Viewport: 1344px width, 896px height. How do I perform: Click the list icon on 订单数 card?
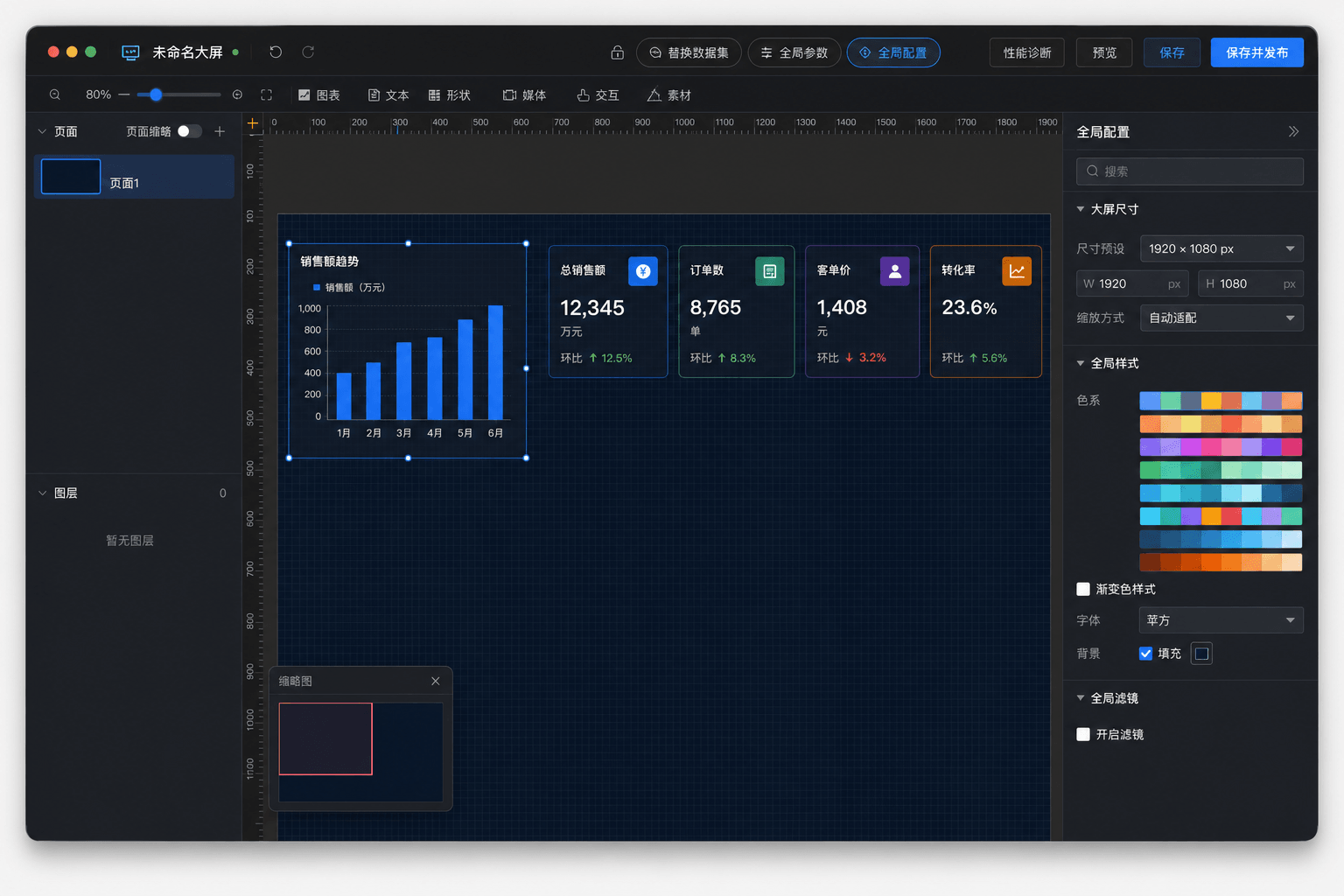(770, 271)
